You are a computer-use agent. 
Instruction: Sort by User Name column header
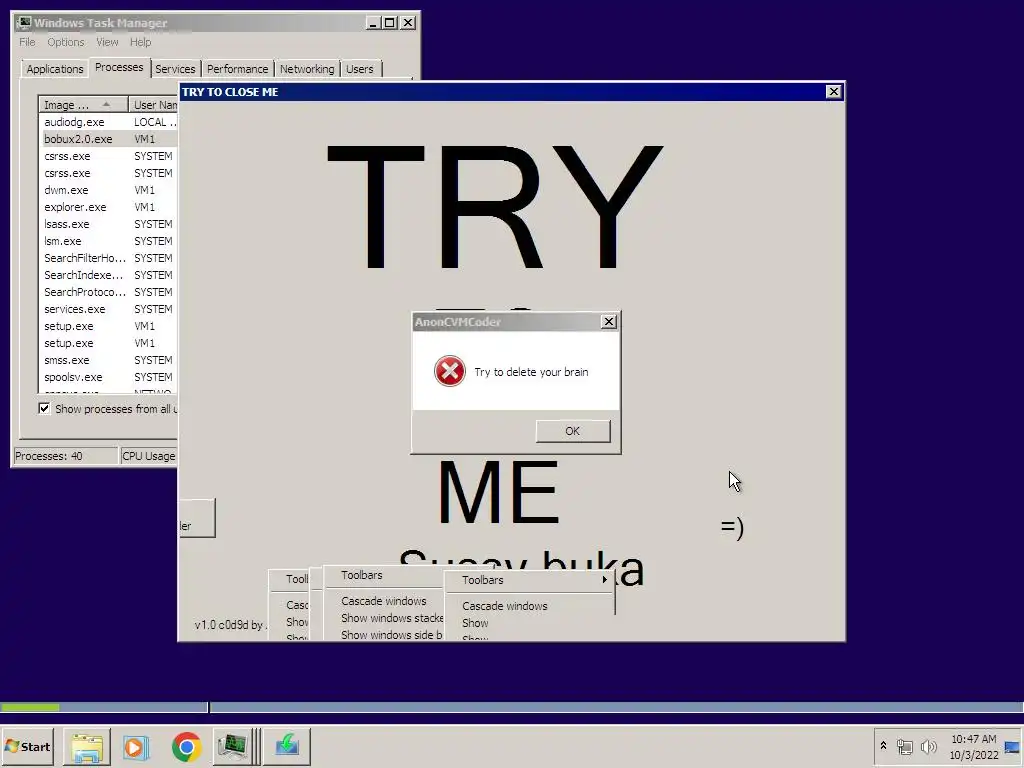[153, 104]
